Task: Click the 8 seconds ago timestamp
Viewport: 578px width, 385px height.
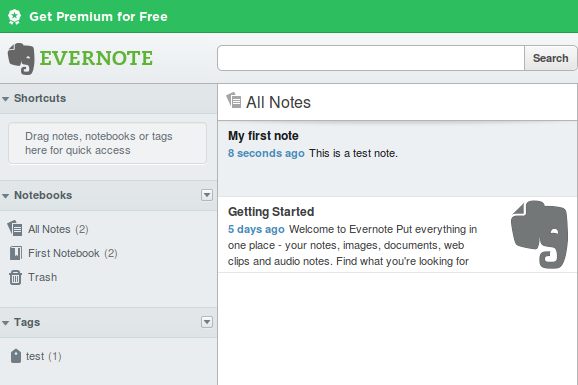Action: point(266,153)
